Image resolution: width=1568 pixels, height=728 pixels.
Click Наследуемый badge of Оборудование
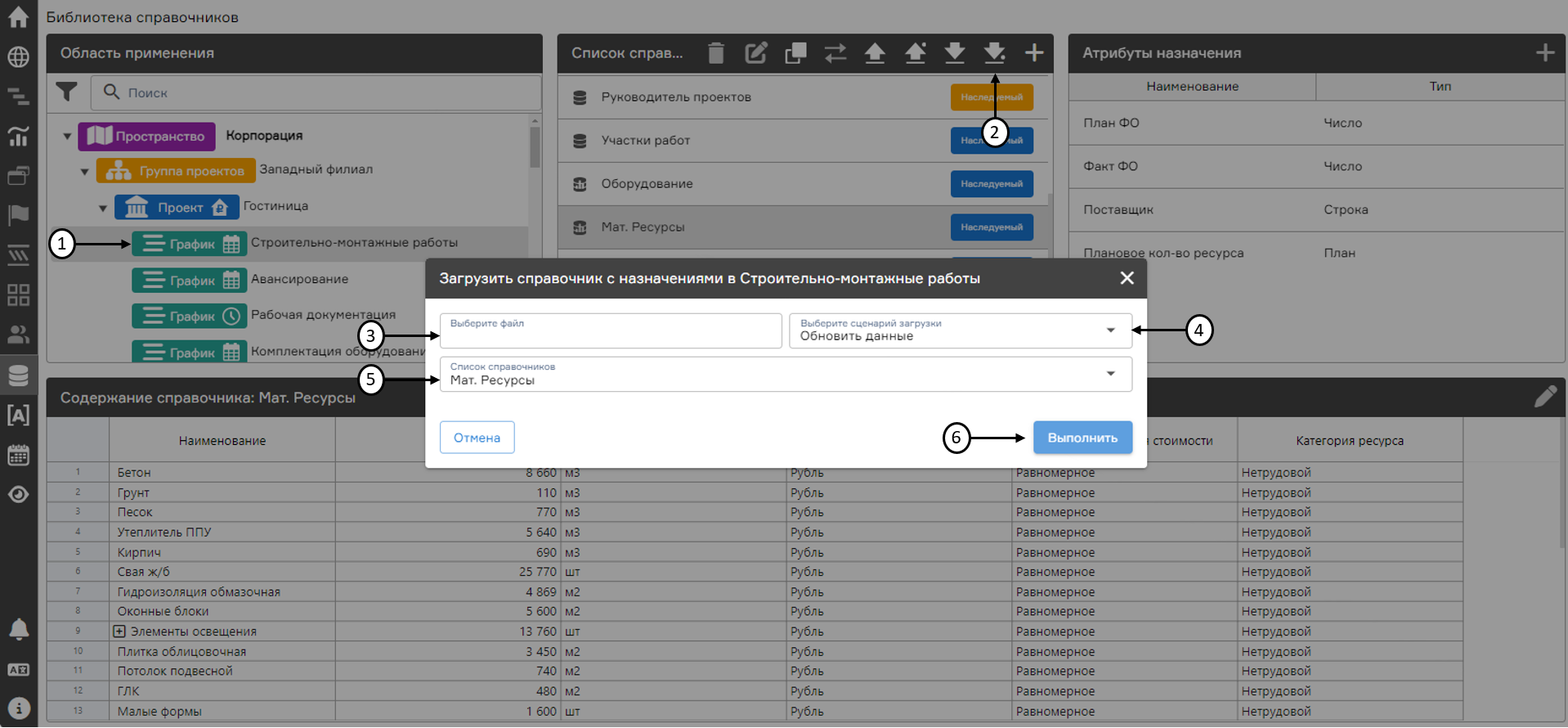(992, 184)
